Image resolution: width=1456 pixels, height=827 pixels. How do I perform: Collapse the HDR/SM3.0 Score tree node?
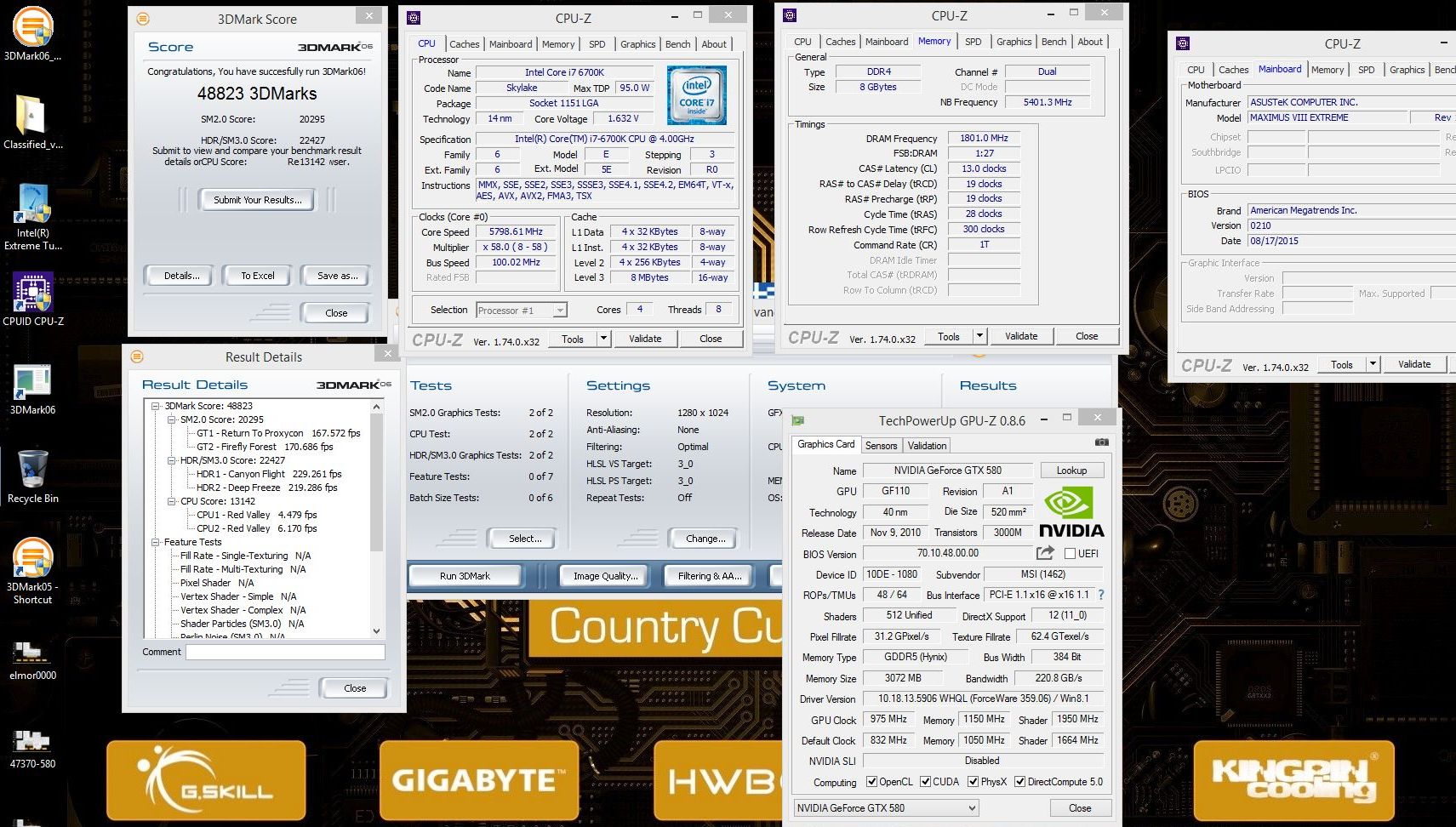tap(171, 460)
